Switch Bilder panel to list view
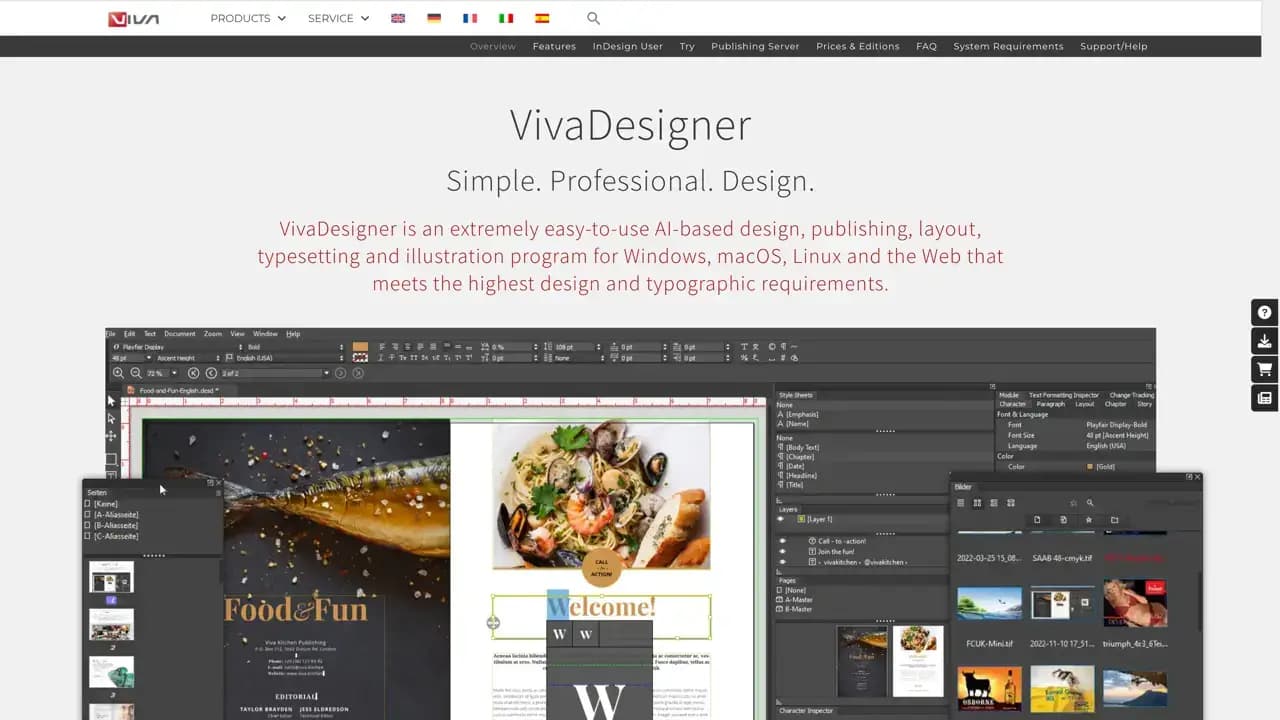The width and height of the screenshot is (1280, 720). [x=961, y=503]
